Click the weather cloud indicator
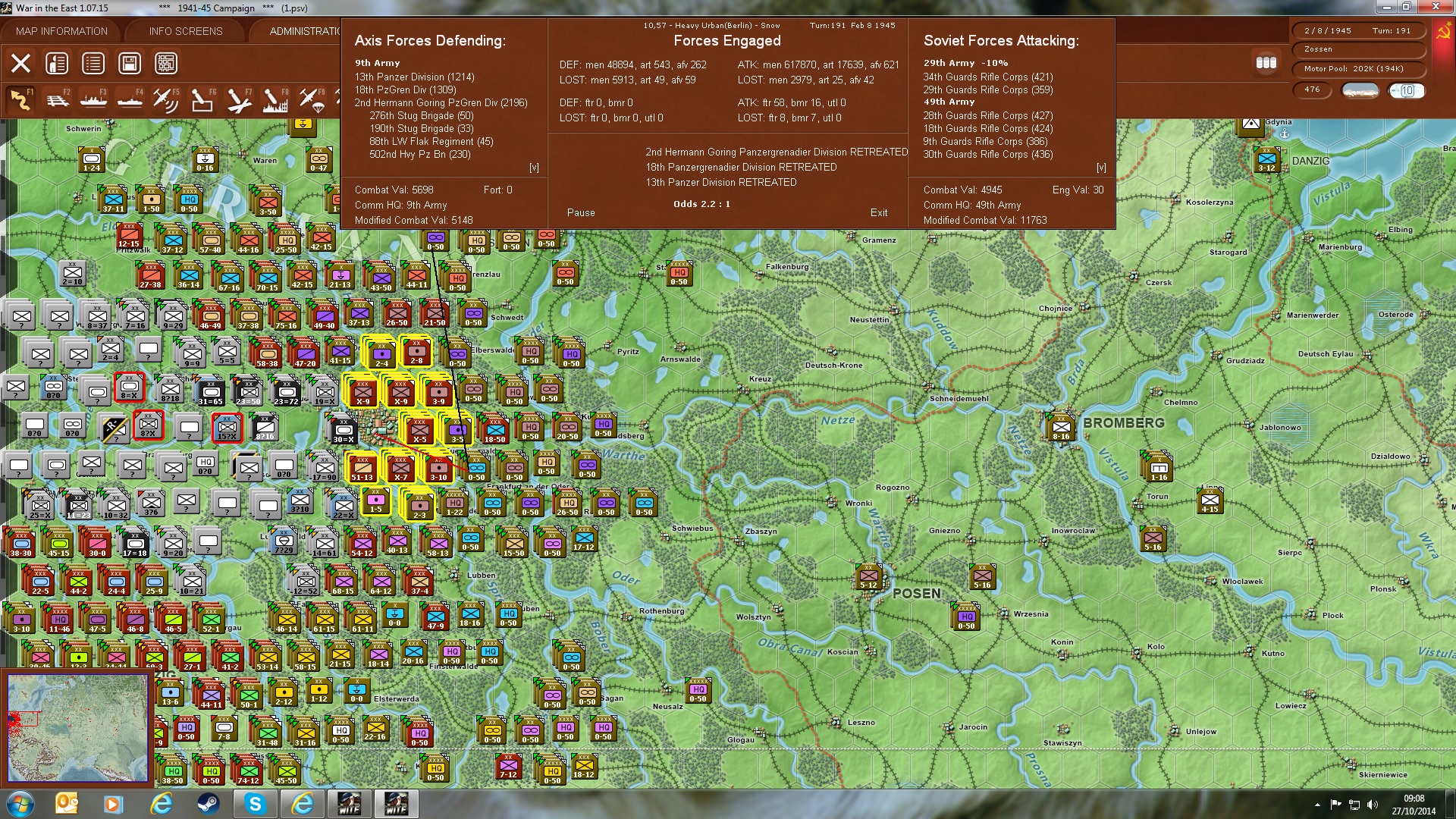 (x=1360, y=90)
